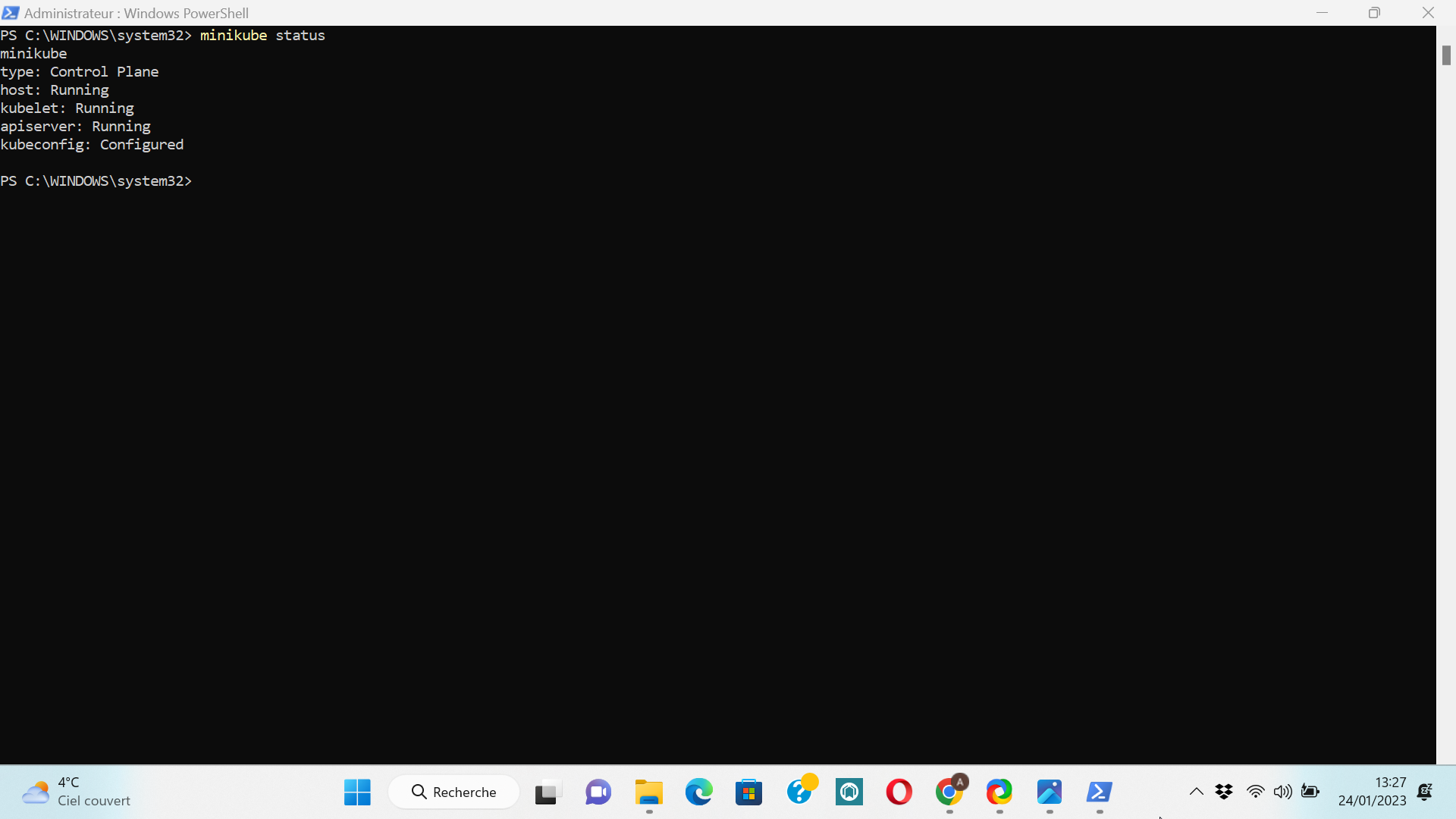The image size is (1456, 819).
Task: Restore down the PowerShell window
Action: coord(1374,13)
